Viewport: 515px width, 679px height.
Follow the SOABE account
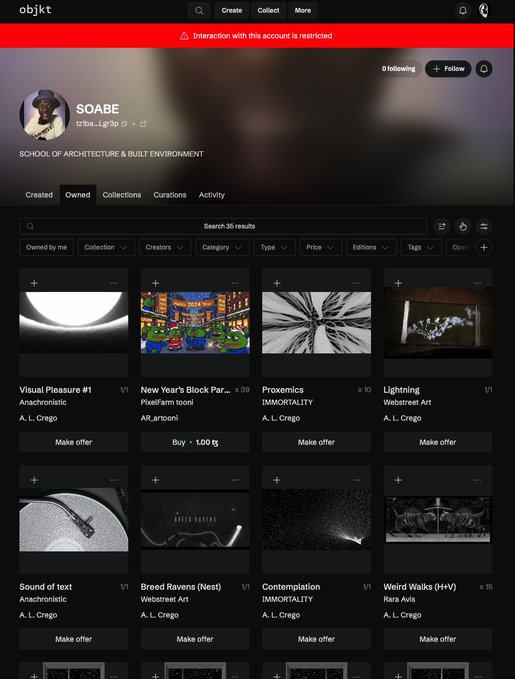pos(448,69)
